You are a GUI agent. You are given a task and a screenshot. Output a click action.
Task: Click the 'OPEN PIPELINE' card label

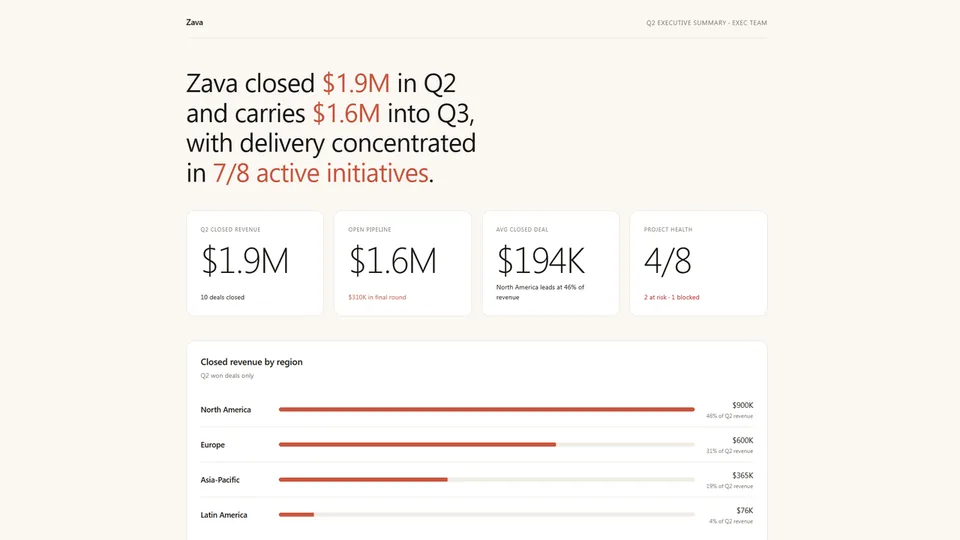(370, 230)
